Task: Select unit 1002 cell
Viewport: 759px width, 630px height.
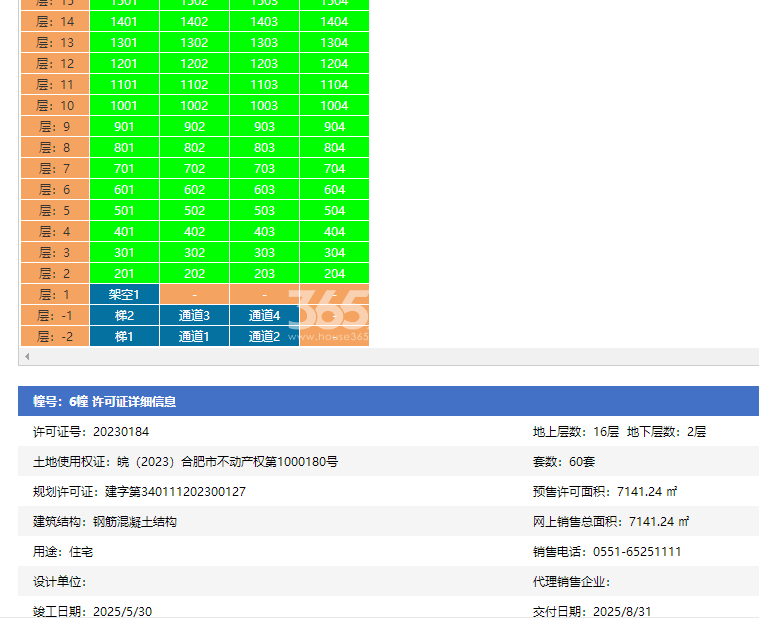Action: pyautogui.click(x=195, y=105)
